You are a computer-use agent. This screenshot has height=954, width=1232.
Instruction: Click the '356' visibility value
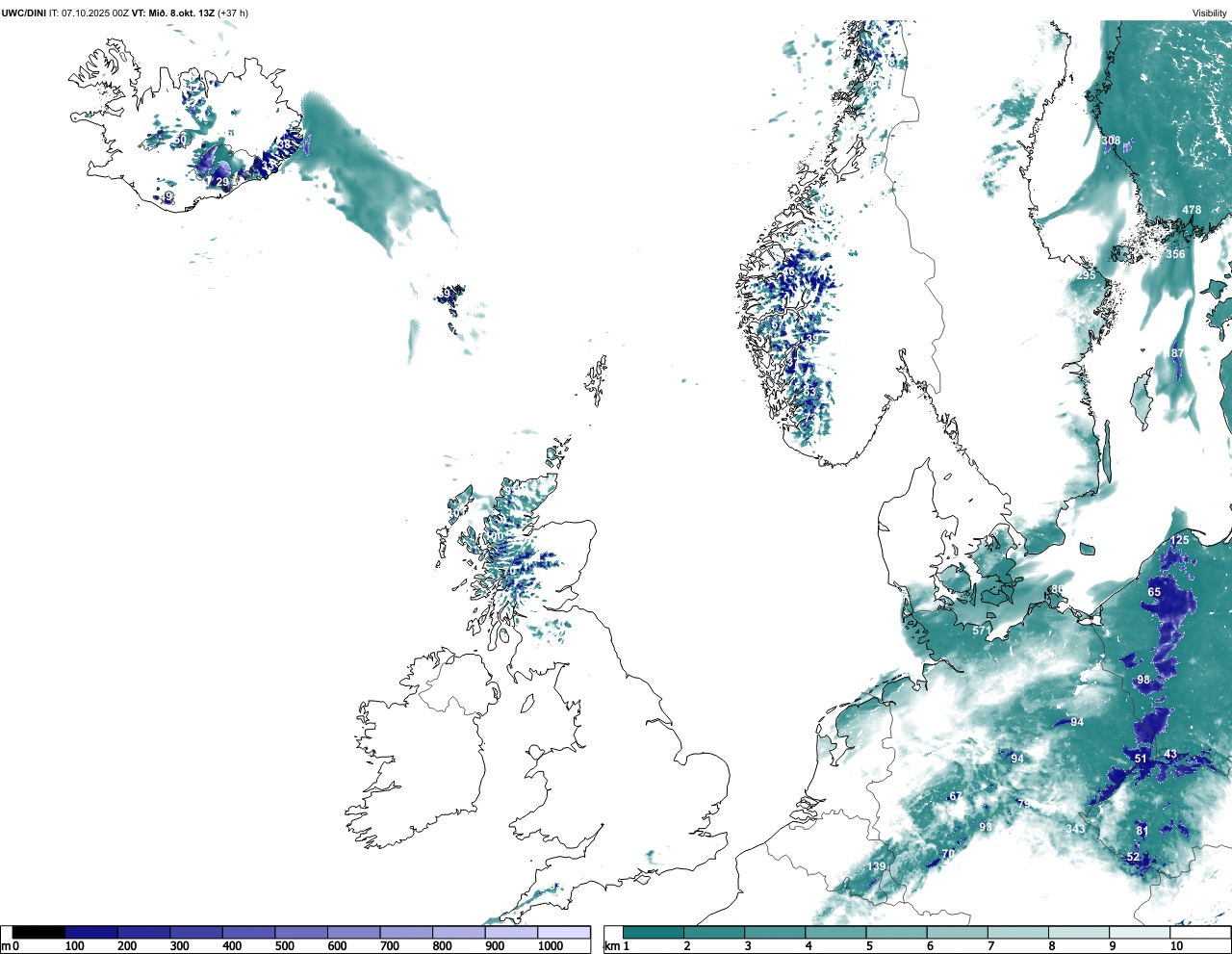point(1175,254)
